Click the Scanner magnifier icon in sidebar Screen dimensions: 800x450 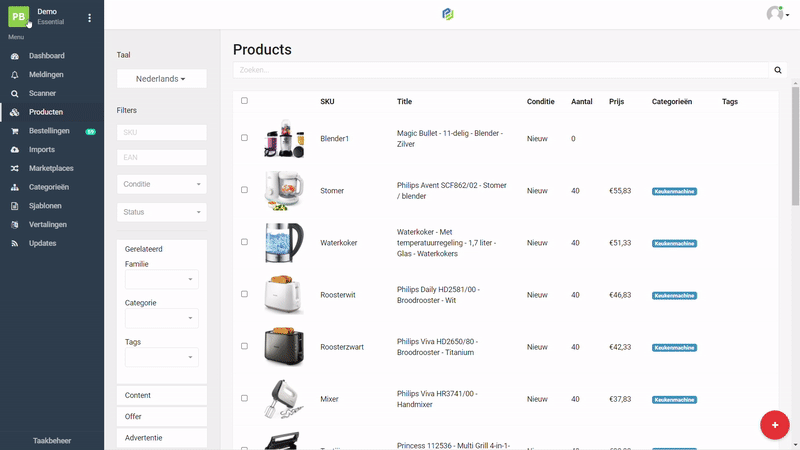(15, 93)
